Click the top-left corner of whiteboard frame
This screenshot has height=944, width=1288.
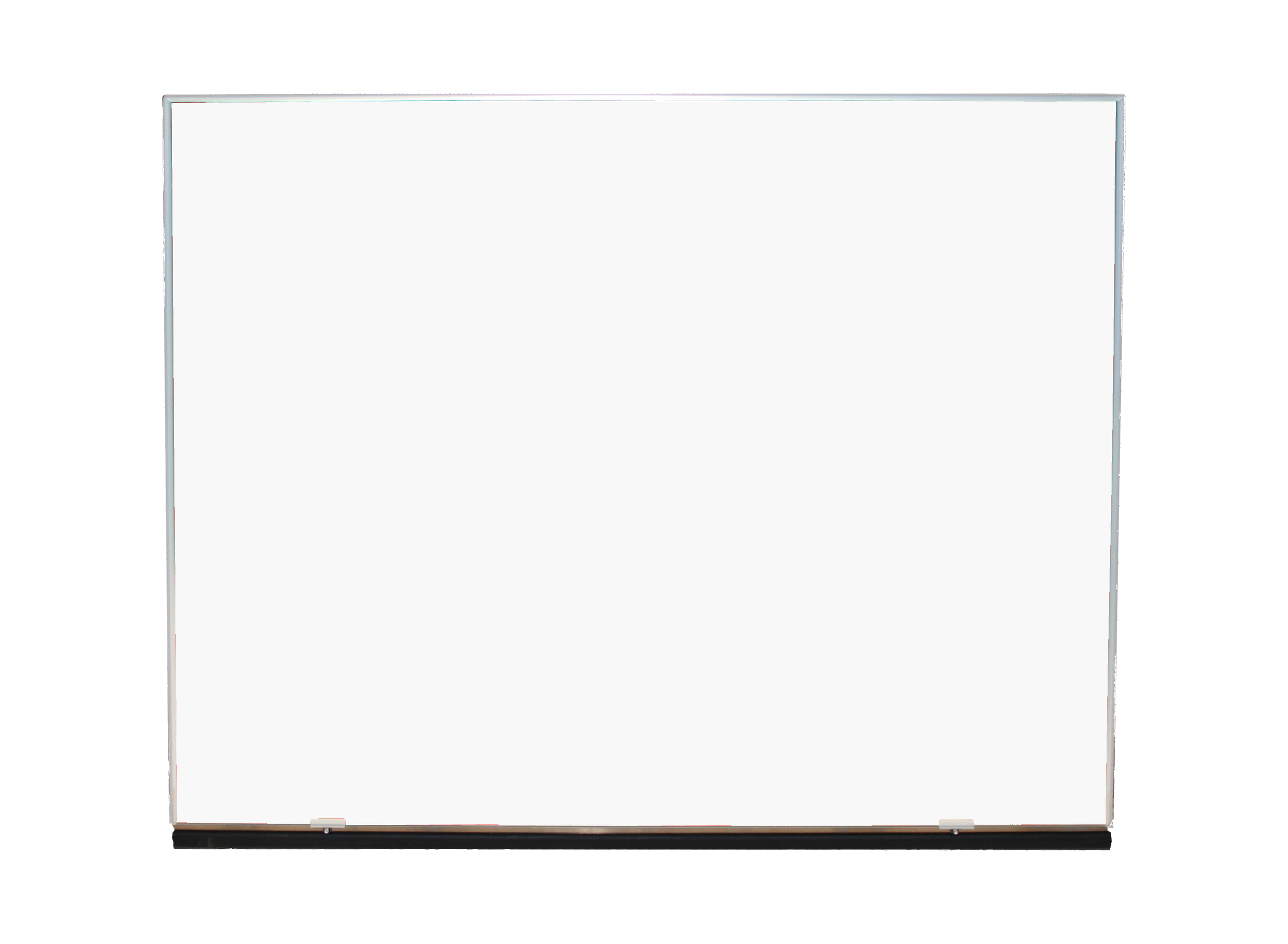coord(167,99)
